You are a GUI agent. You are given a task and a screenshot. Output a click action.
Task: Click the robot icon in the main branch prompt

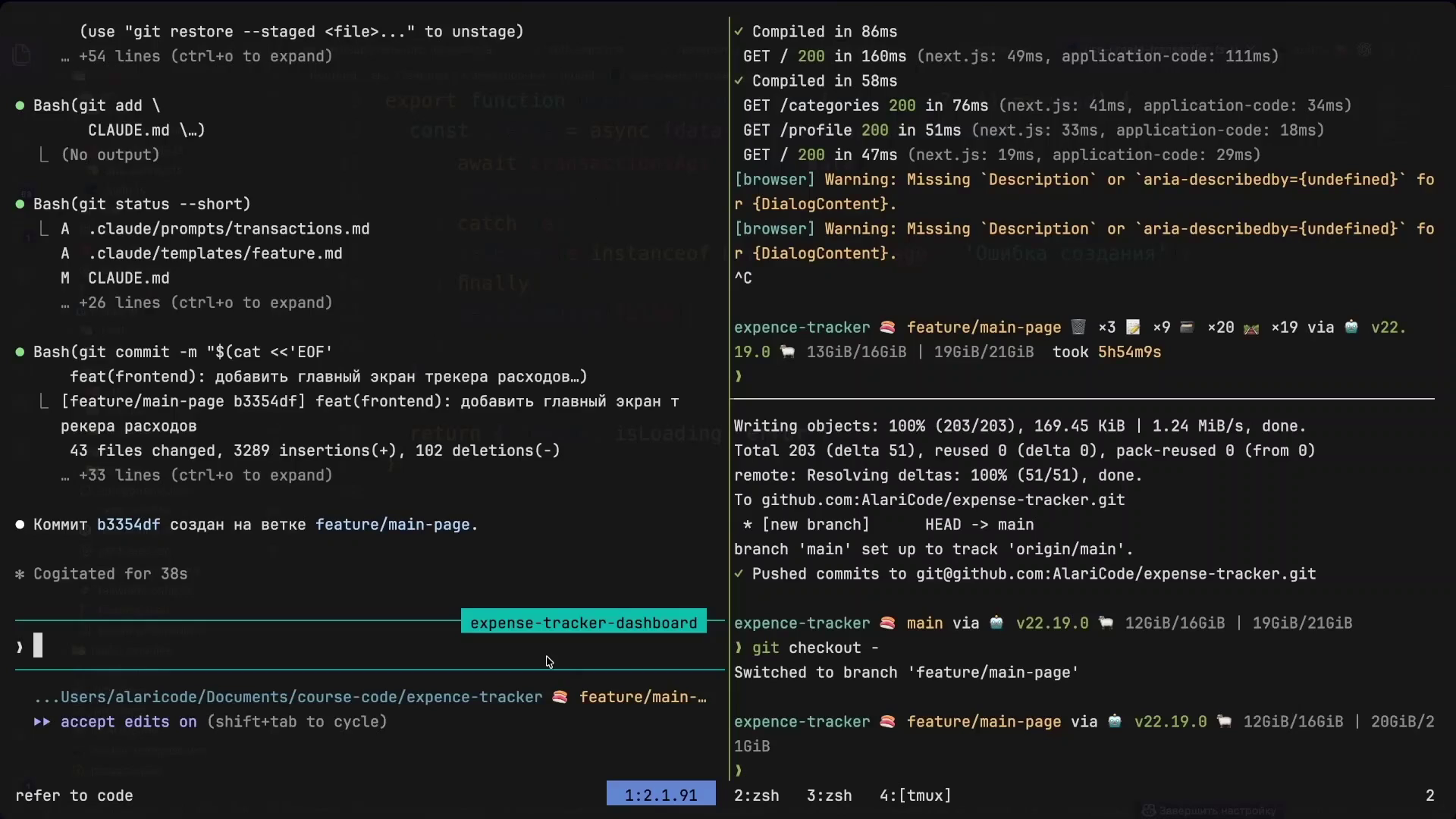(x=996, y=623)
